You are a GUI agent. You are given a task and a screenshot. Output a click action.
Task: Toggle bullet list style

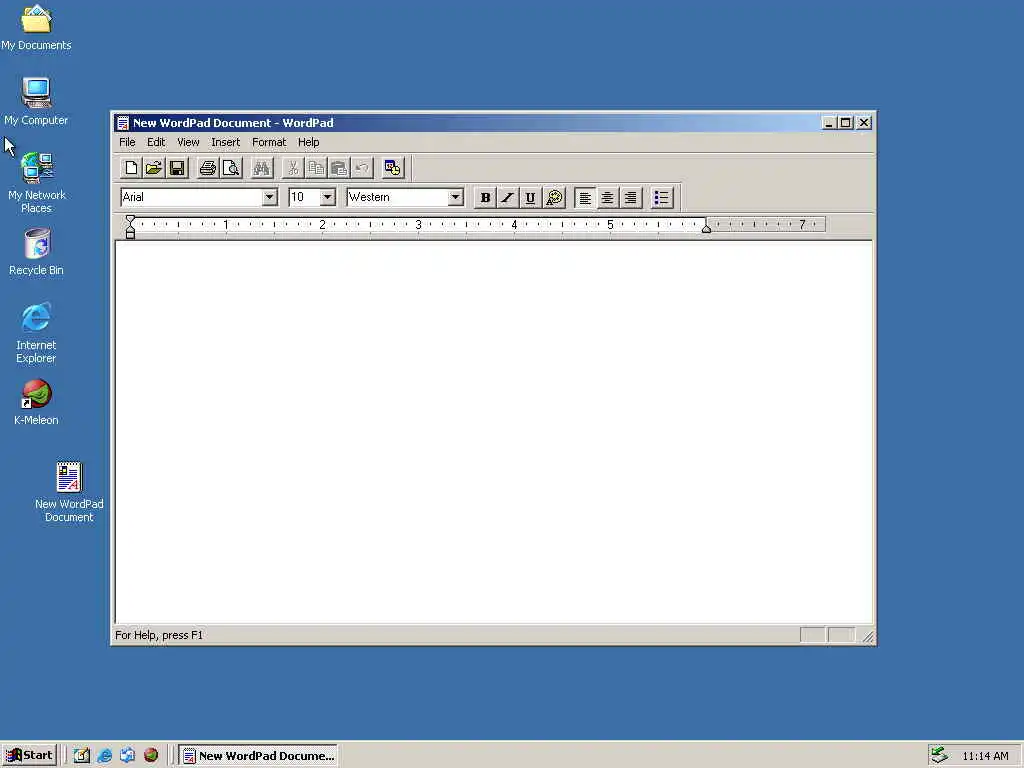point(662,198)
